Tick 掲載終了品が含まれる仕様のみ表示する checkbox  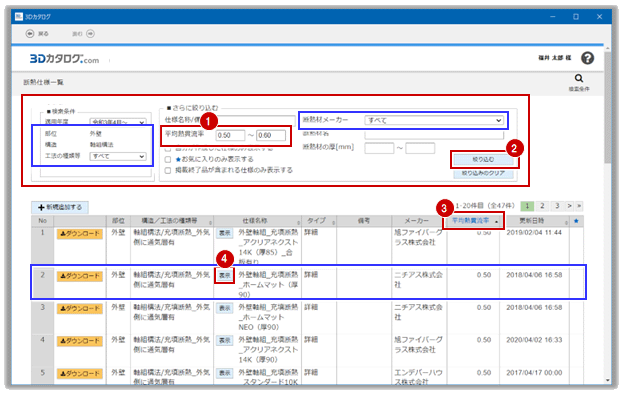point(168,170)
